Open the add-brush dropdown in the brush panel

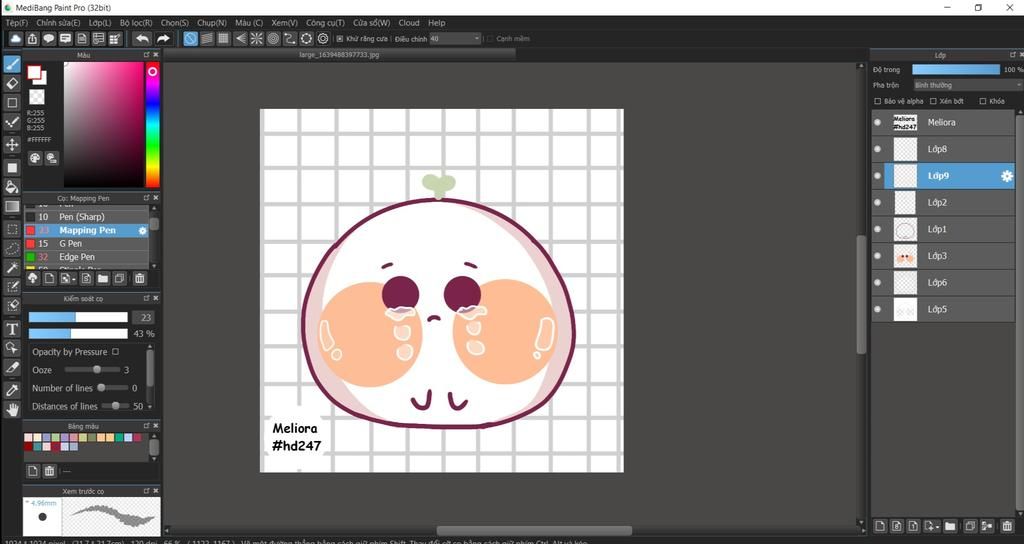pyautogui.click(x=67, y=278)
